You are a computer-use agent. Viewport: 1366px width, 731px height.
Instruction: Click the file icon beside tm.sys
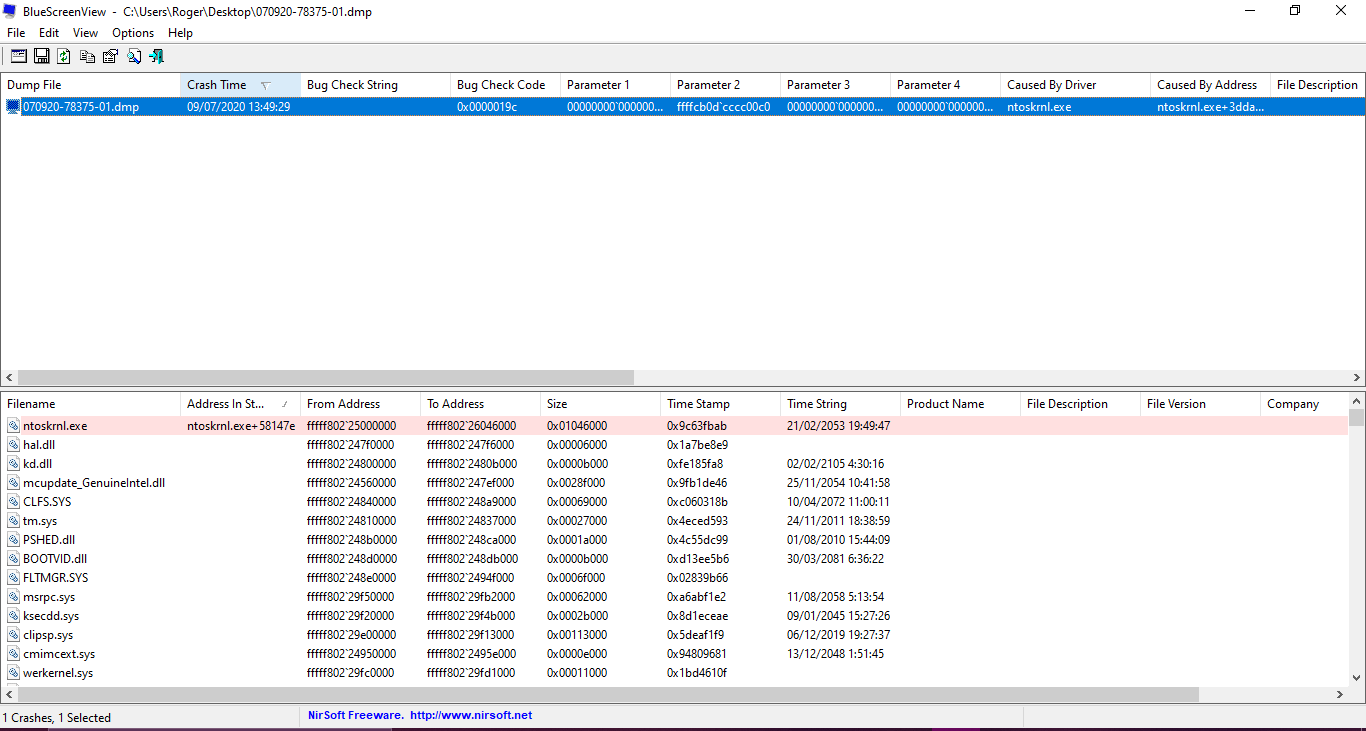(x=13, y=521)
